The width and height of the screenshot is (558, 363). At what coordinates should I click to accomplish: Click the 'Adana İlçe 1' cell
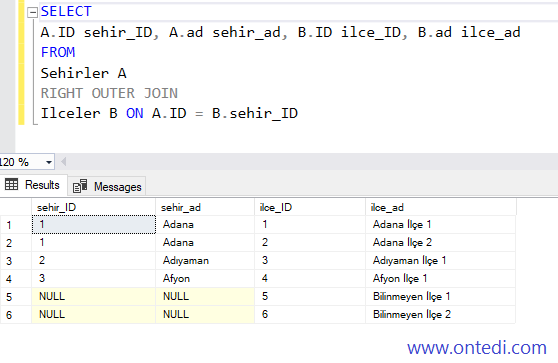click(x=441, y=225)
